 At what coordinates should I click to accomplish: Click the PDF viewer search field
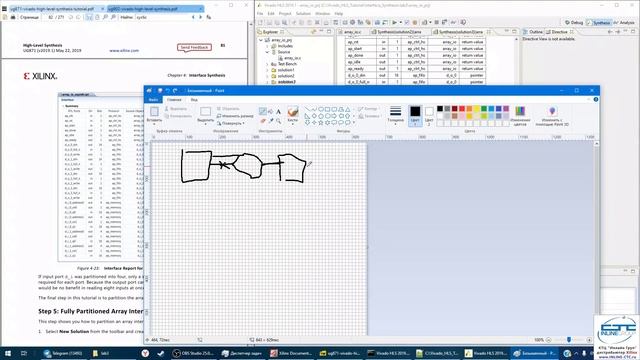[x=162, y=17]
